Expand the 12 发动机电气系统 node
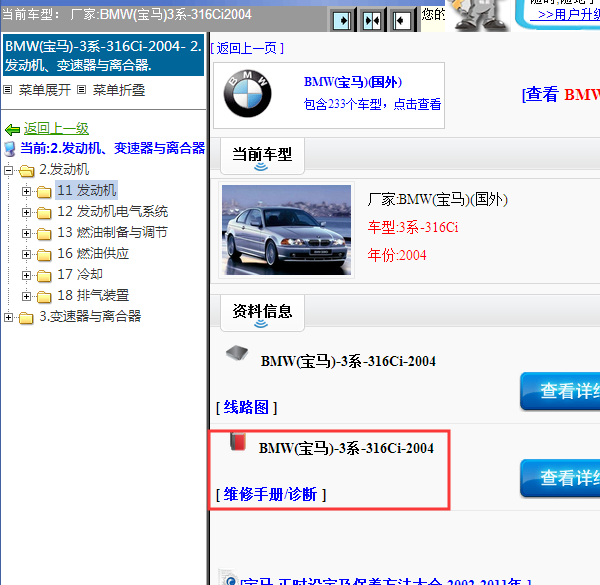The image size is (600, 585). (26, 212)
